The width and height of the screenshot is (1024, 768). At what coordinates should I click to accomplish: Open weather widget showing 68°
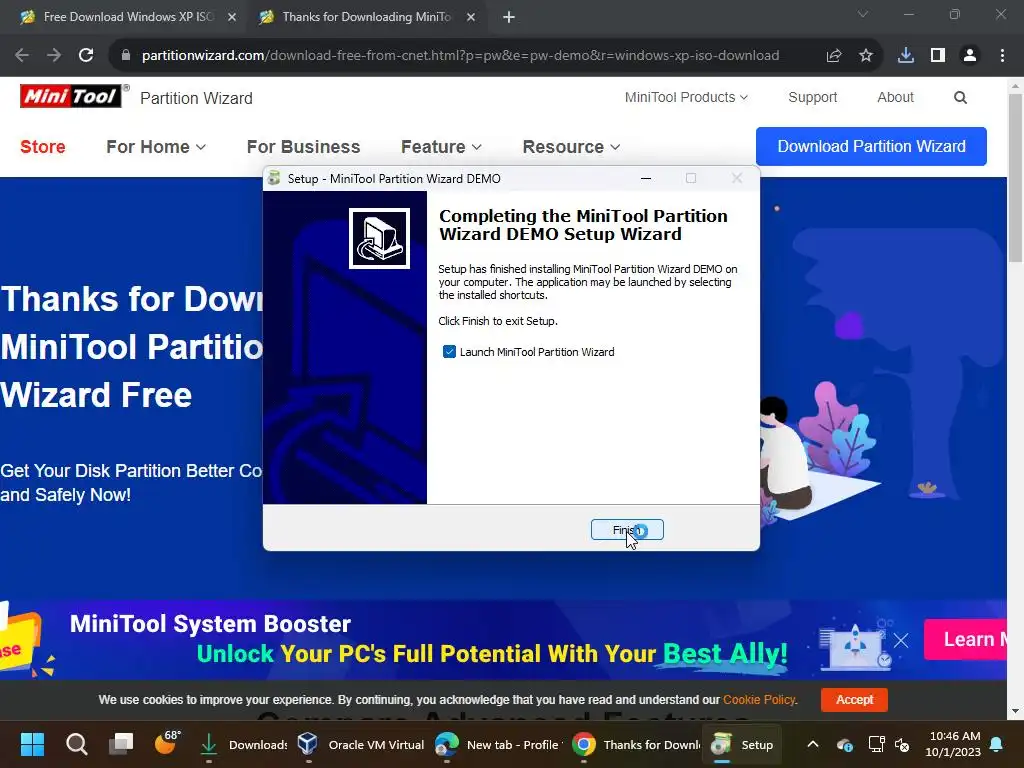(x=167, y=743)
